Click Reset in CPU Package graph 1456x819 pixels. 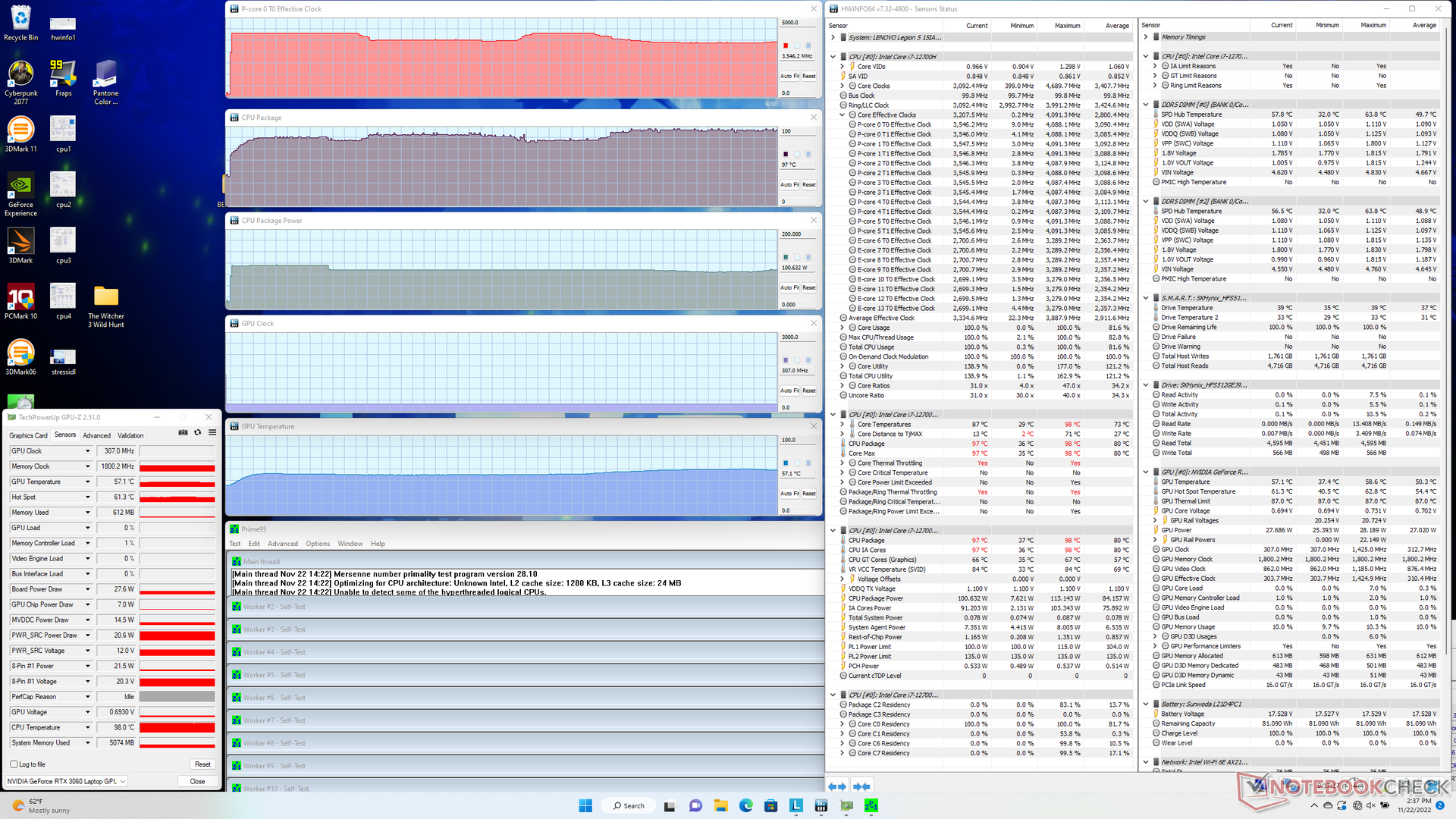pyautogui.click(x=809, y=184)
